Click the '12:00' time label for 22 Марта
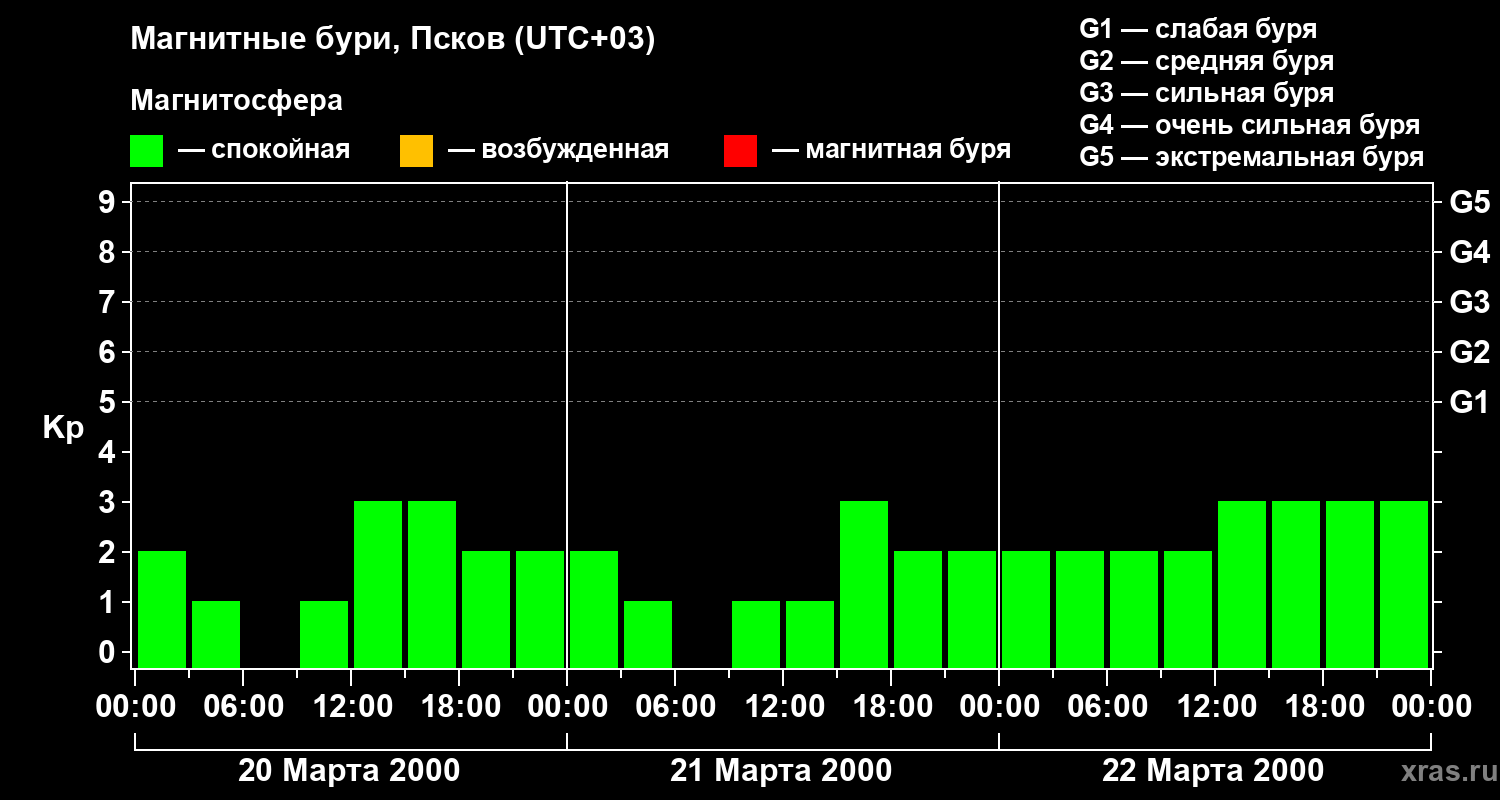This screenshot has width=1500, height=800. coord(1215,707)
